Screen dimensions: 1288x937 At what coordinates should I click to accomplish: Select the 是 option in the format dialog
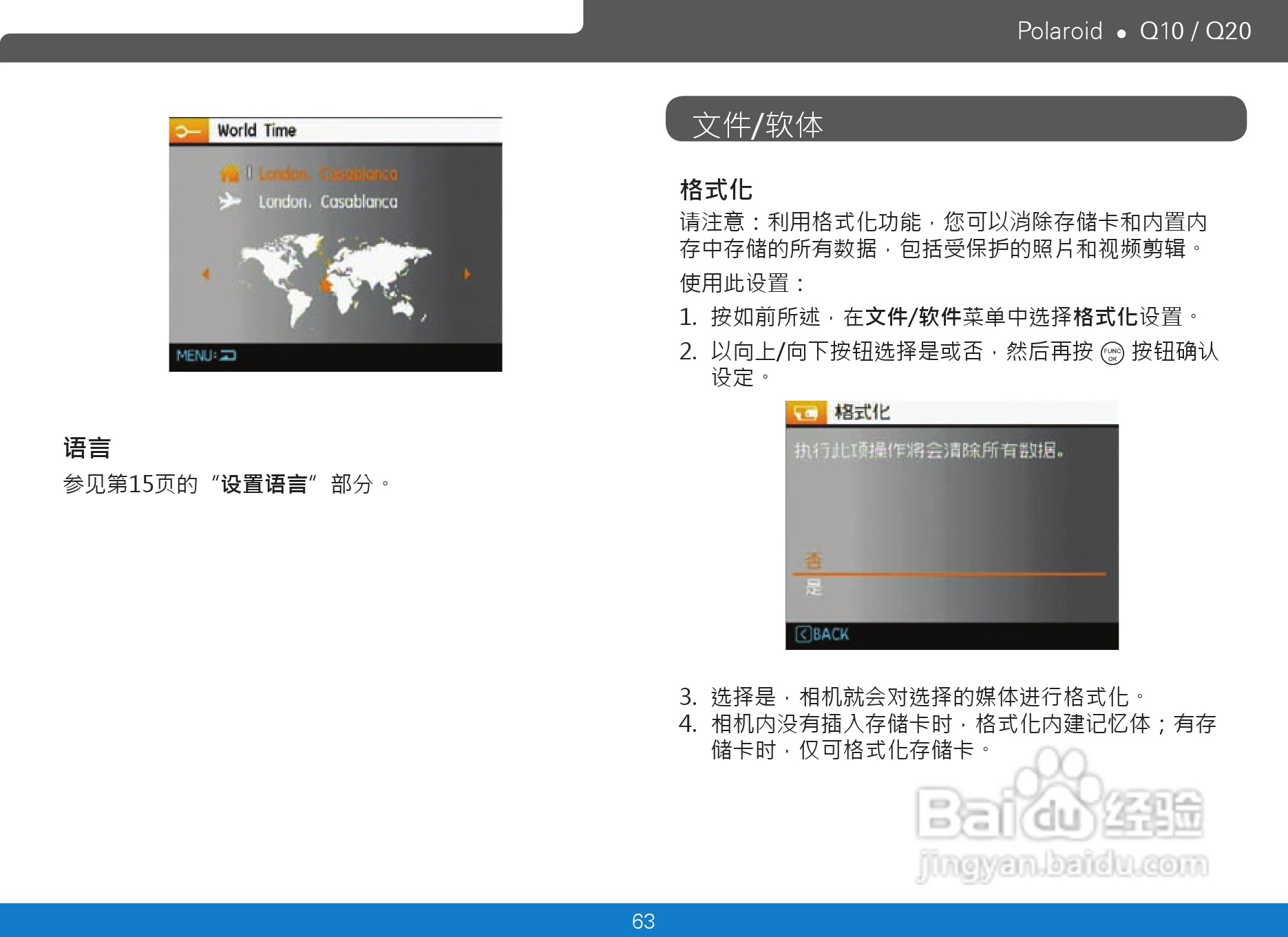coord(814,587)
